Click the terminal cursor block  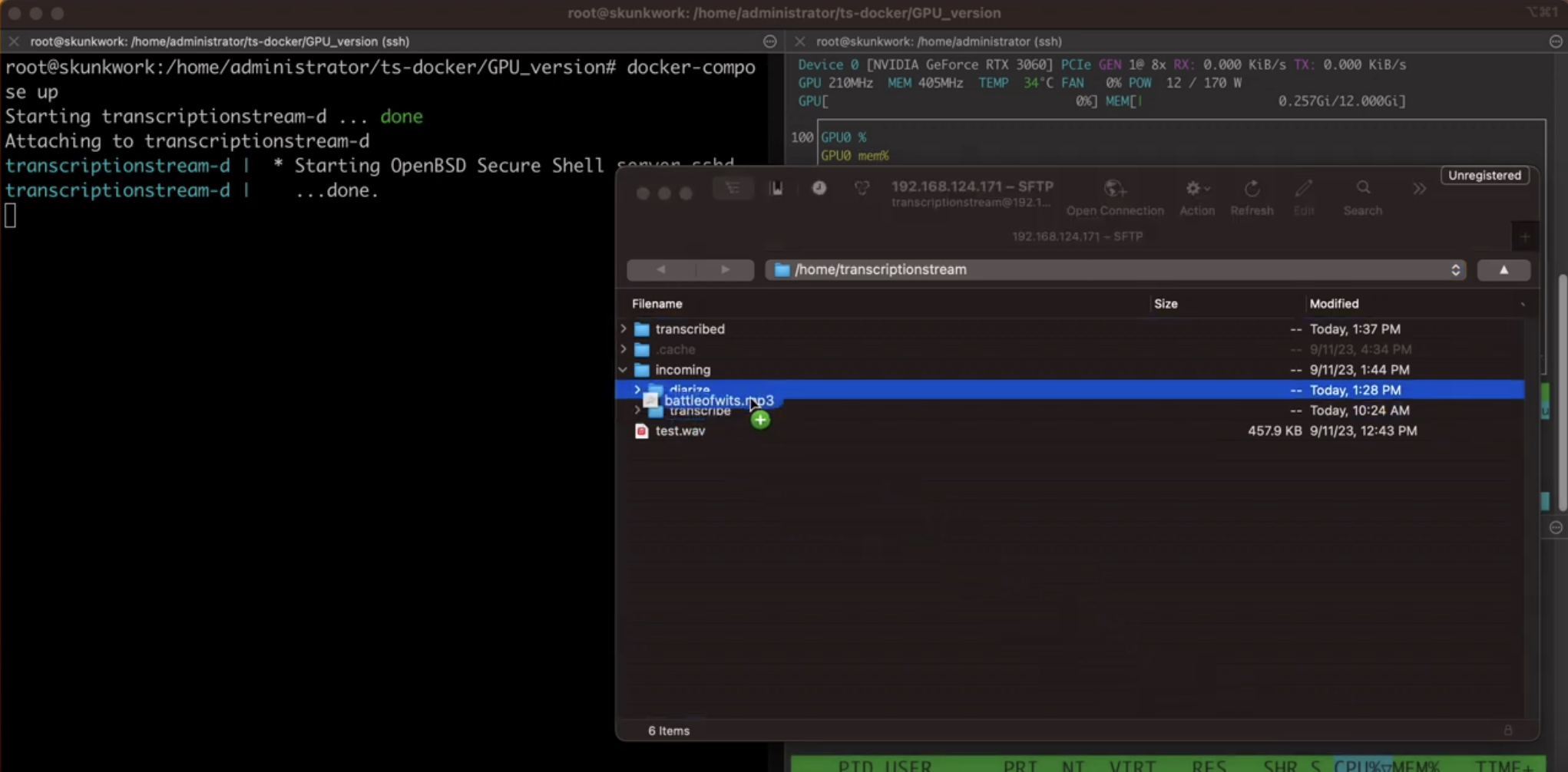pyautogui.click(x=10, y=216)
